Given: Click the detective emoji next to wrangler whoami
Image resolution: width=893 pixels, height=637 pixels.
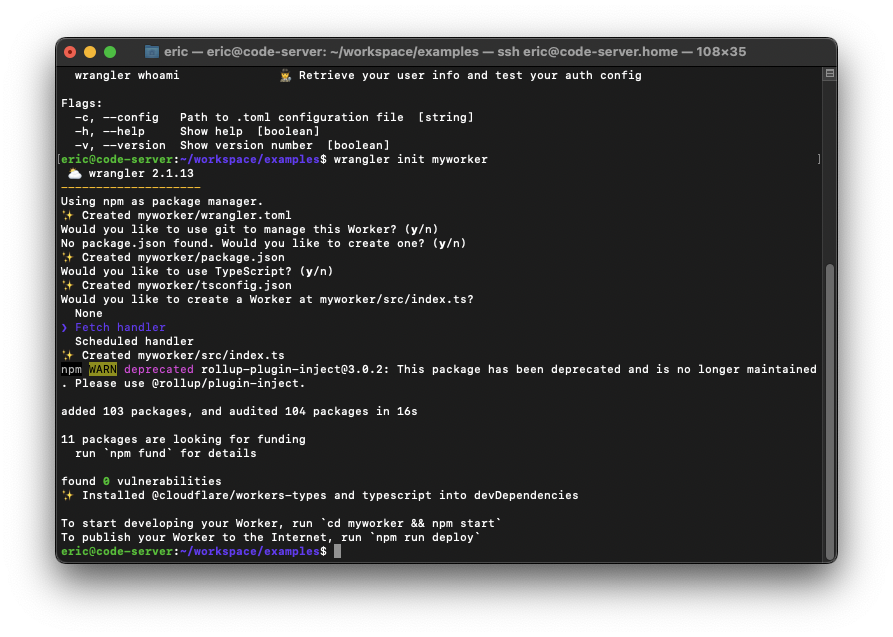Looking at the screenshot, I should [x=285, y=76].
